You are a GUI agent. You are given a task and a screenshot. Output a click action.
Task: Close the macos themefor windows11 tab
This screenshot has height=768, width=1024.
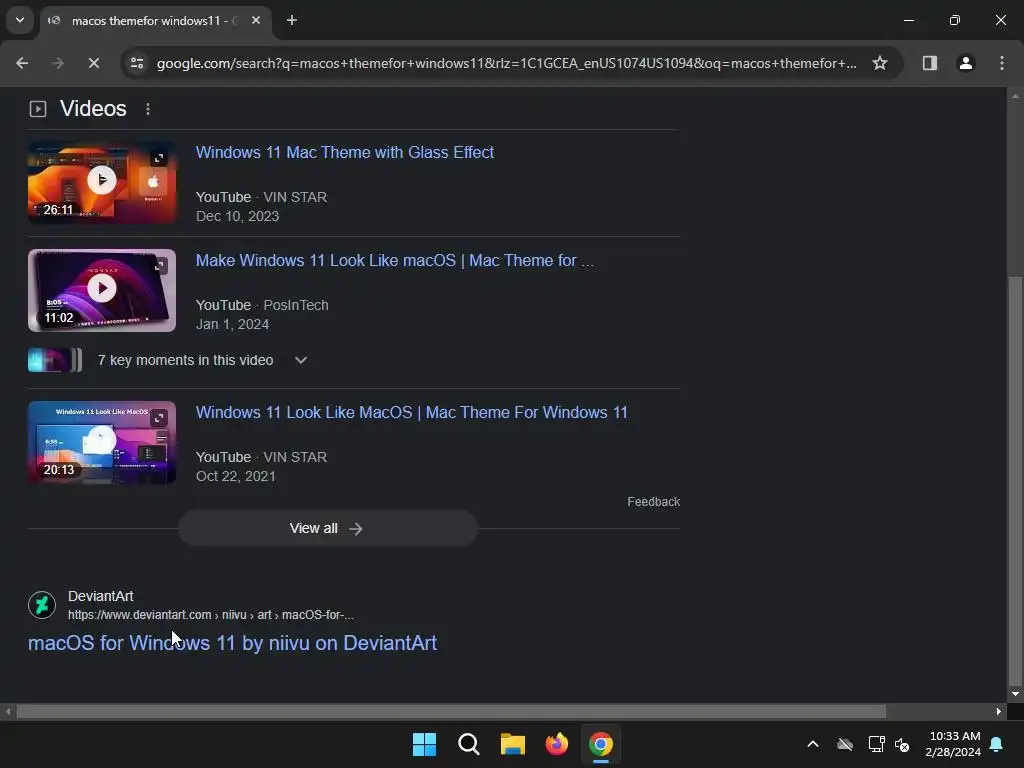256,20
